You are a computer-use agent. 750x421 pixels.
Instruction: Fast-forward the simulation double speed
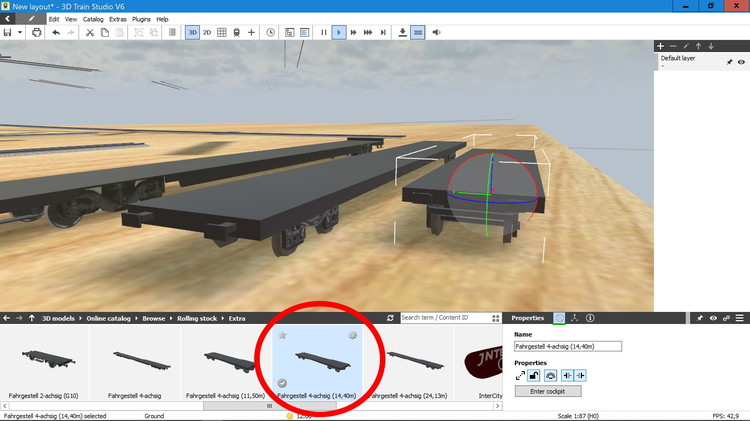click(353, 33)
